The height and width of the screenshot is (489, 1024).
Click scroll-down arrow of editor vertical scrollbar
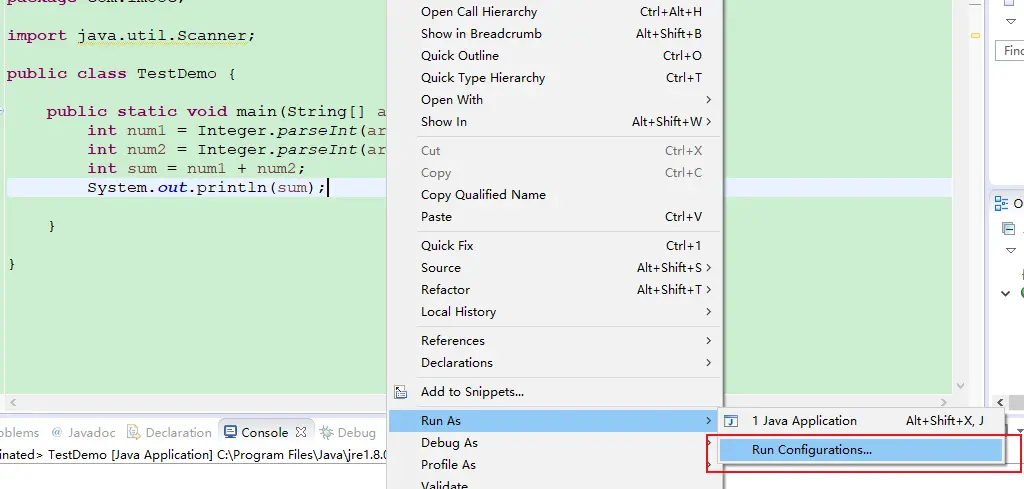click(x=960, y=386)
